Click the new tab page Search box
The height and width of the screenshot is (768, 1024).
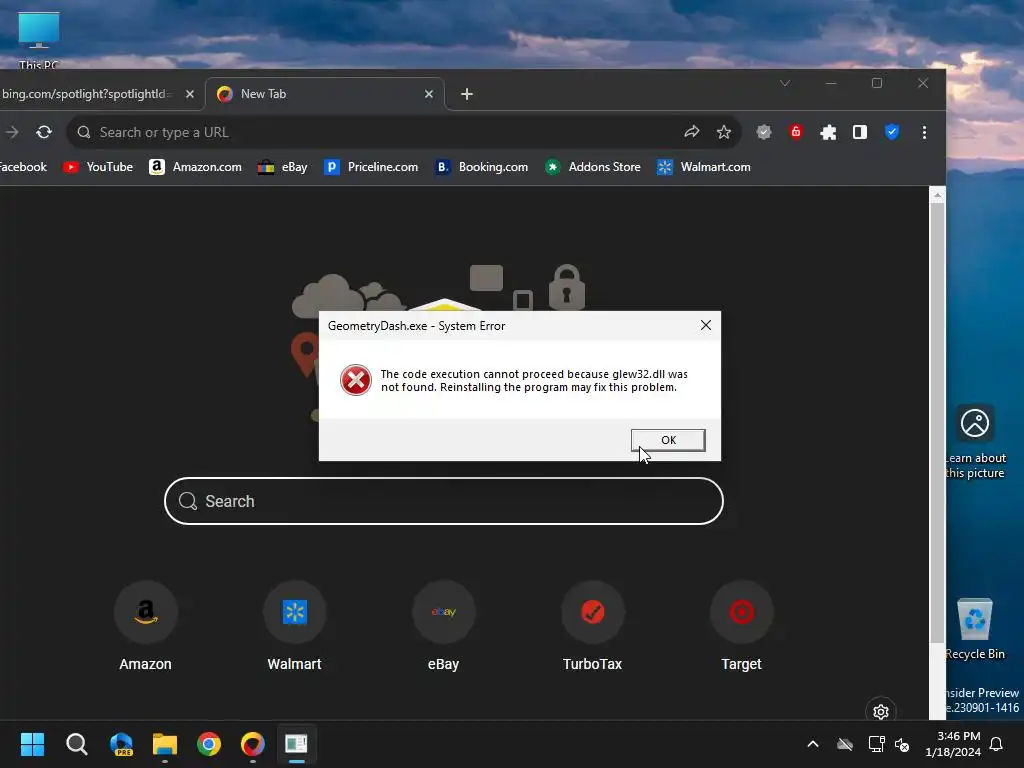pos(443,501)
